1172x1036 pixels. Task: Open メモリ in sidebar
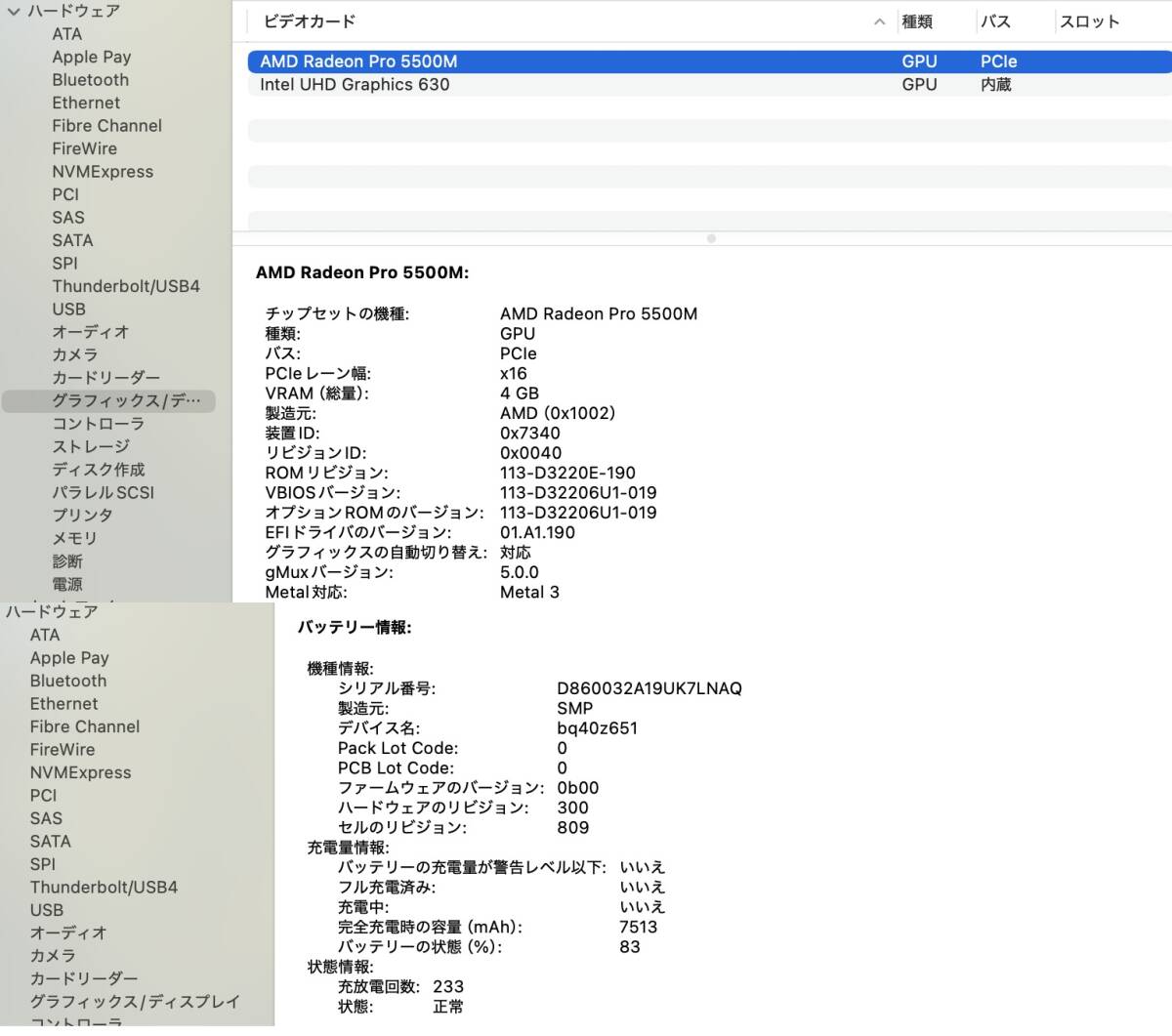[x=75, y=538]
